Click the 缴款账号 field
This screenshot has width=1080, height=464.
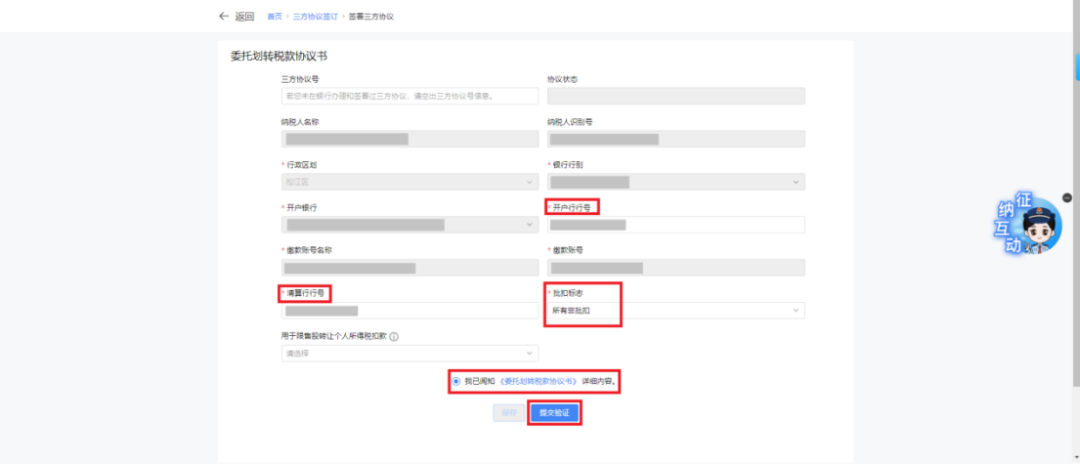676,268
